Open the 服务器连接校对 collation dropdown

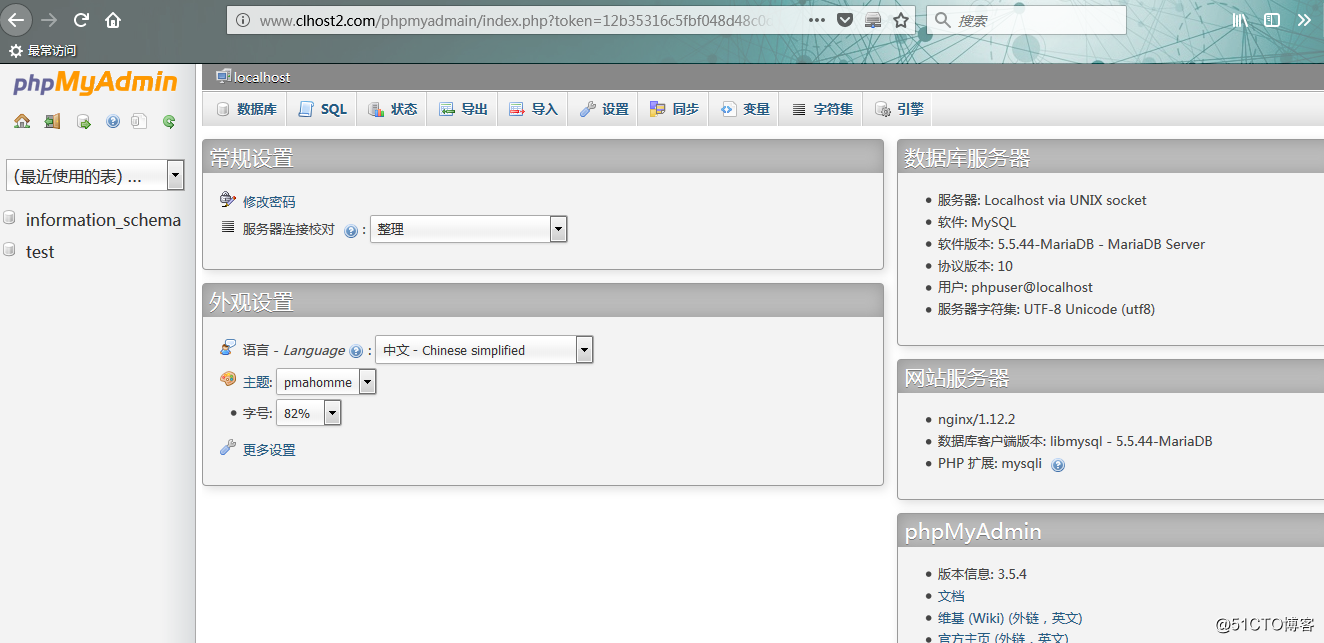tap(469, 229)
